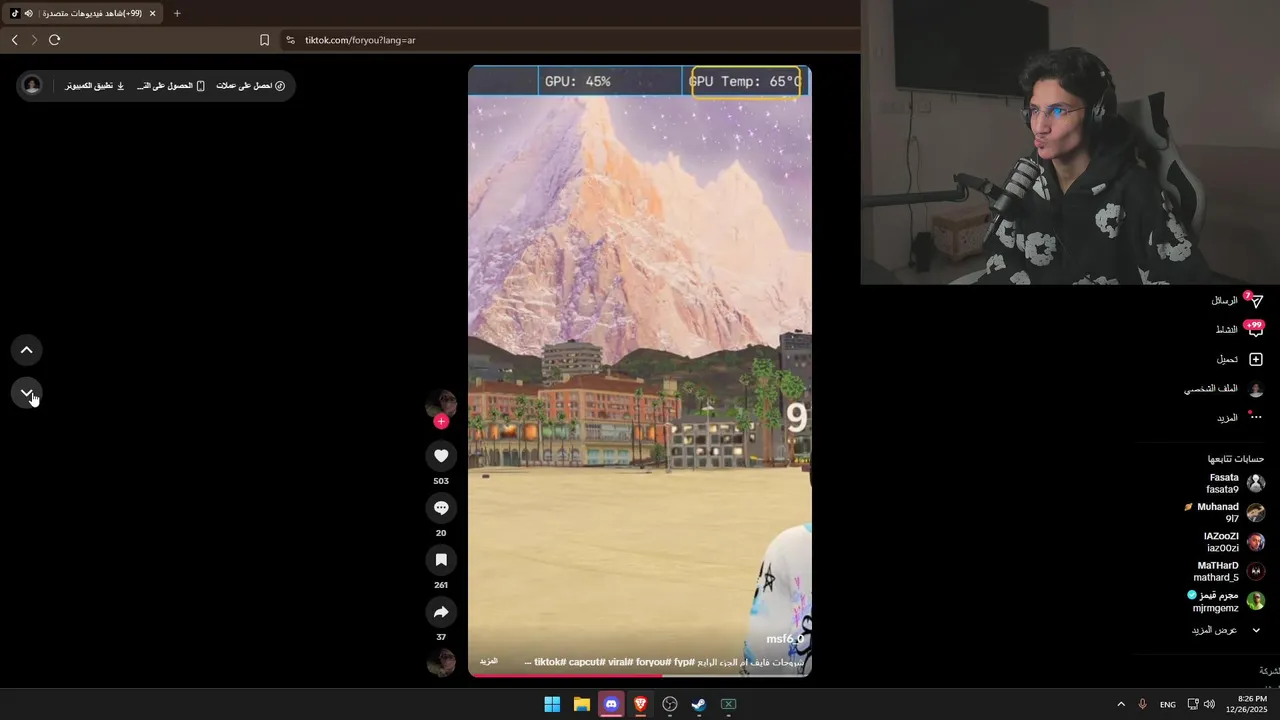Open site settings icon beside the URL

[290, 40]
